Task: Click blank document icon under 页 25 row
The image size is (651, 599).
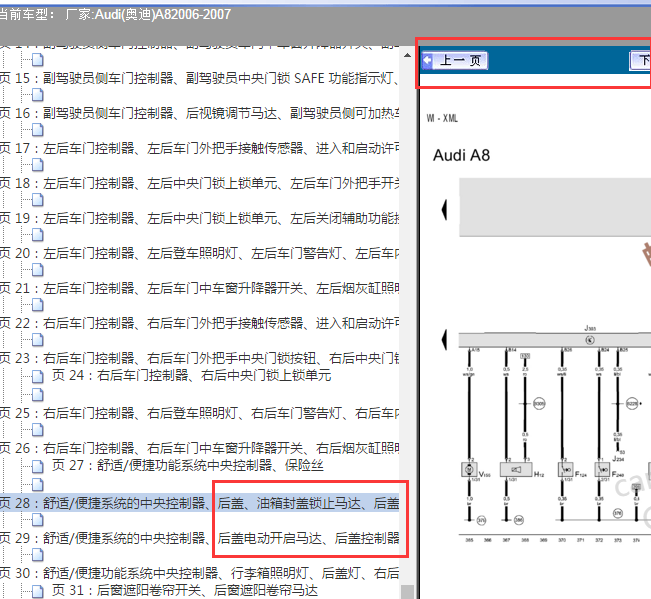Action: click(x=38, y=430)
